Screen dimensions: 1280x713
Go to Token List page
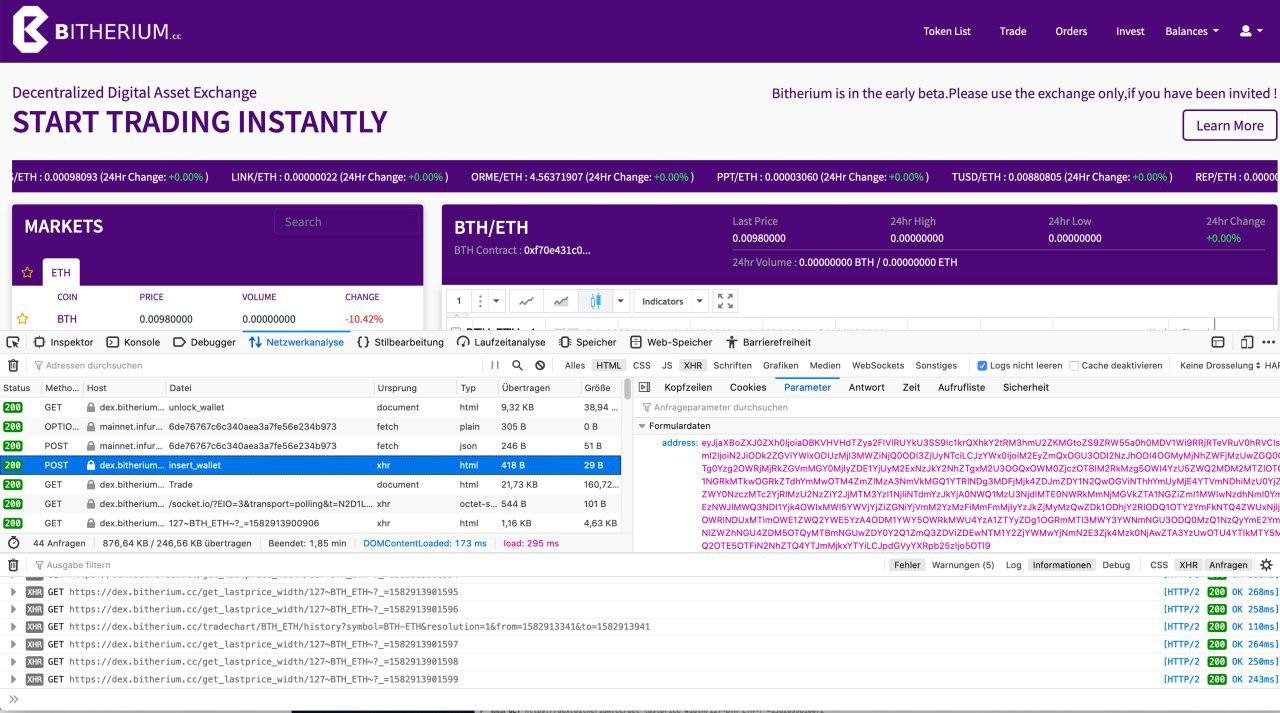[x=947, y=31]
